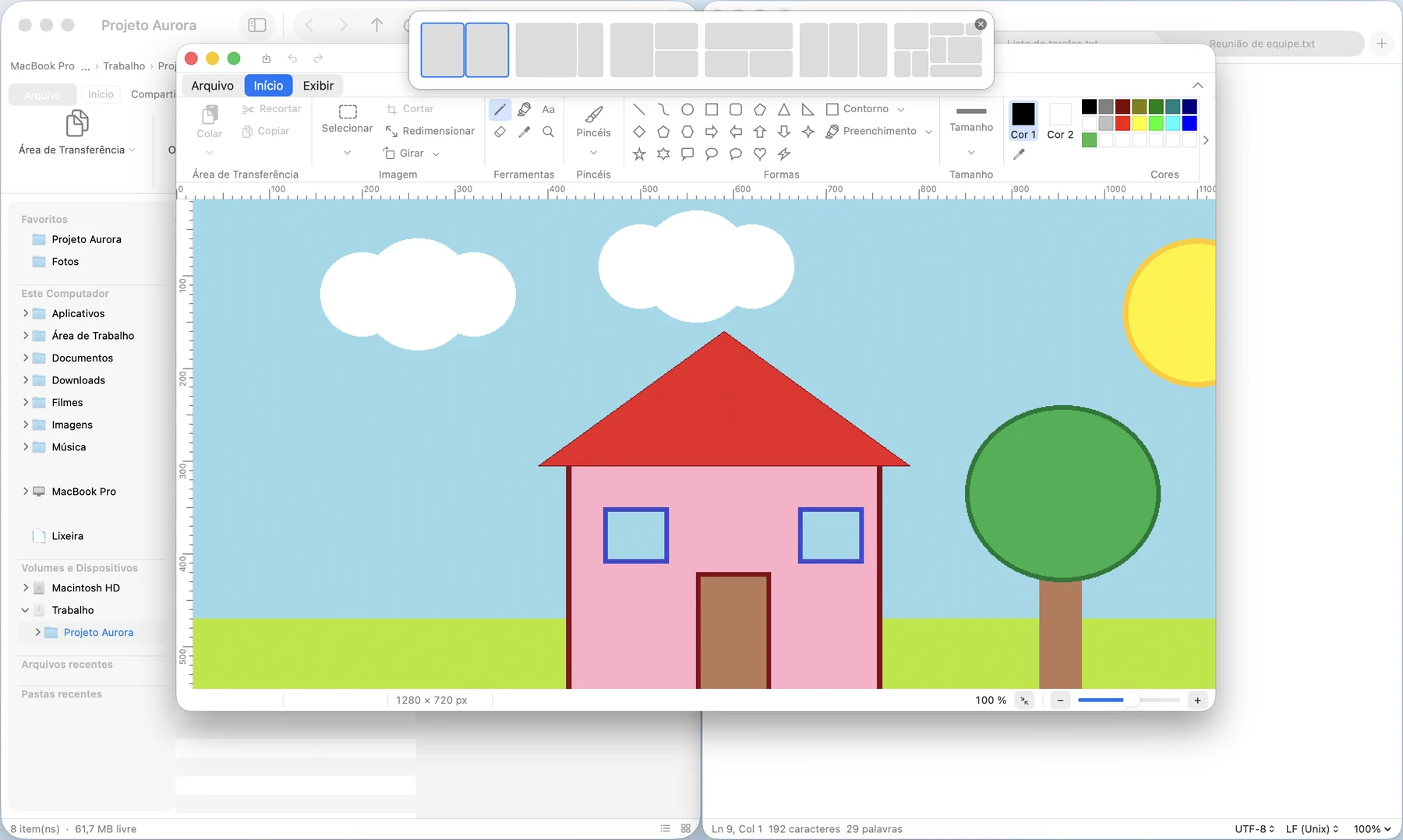The width and height of the screenshot is (1403, 840).
Task: Choose the Oval shape
Action: 687,109
